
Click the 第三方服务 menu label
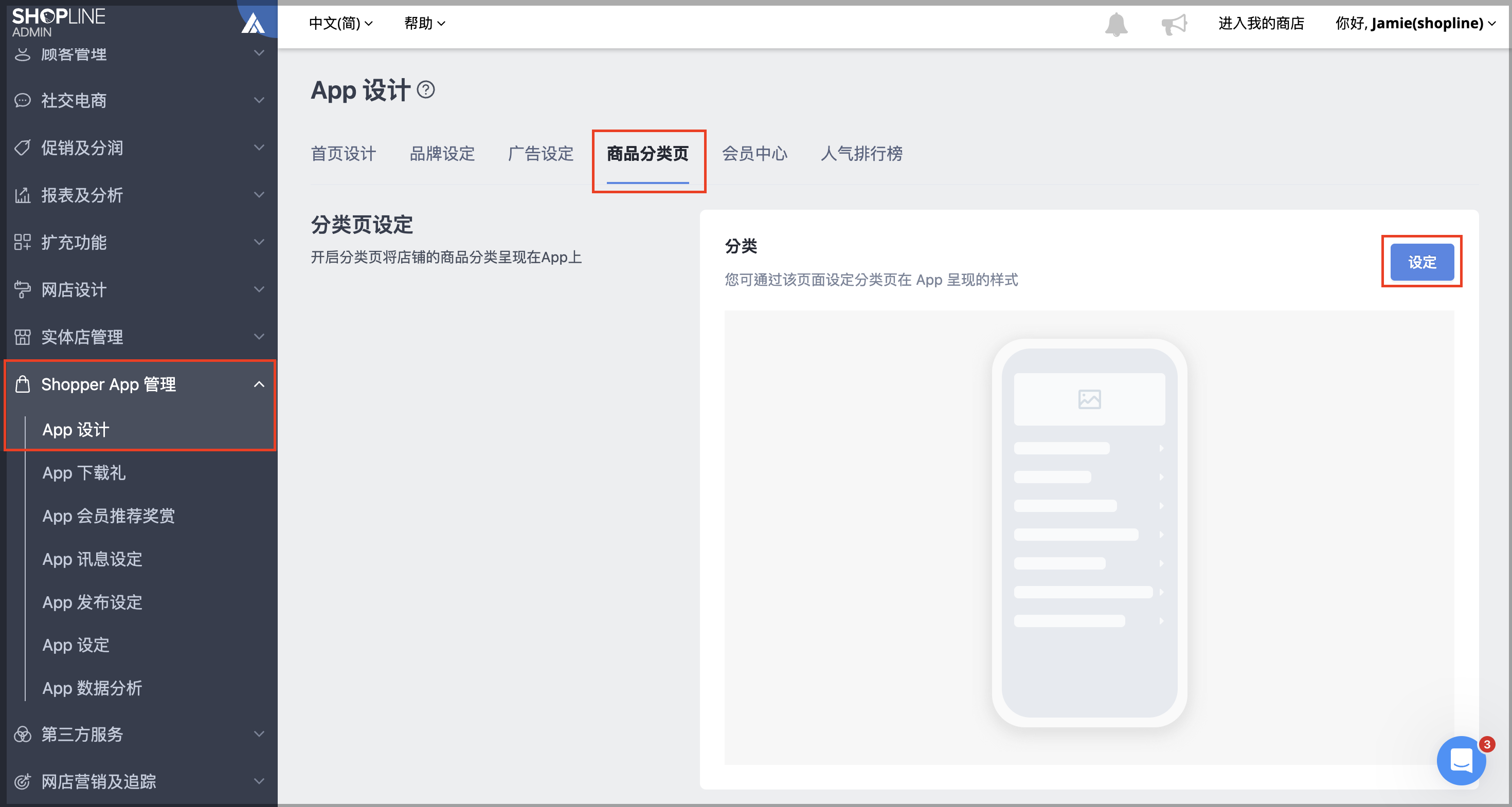82,735
